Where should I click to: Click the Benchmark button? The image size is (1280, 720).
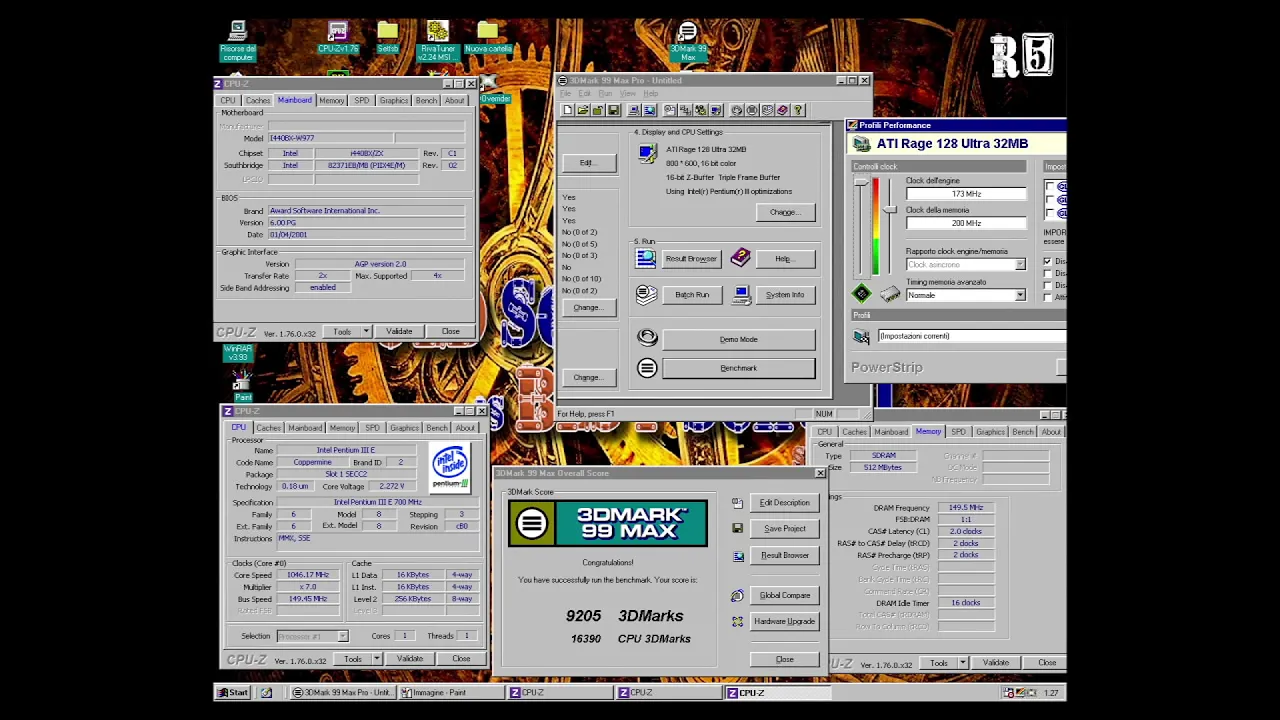pos(738,368)
